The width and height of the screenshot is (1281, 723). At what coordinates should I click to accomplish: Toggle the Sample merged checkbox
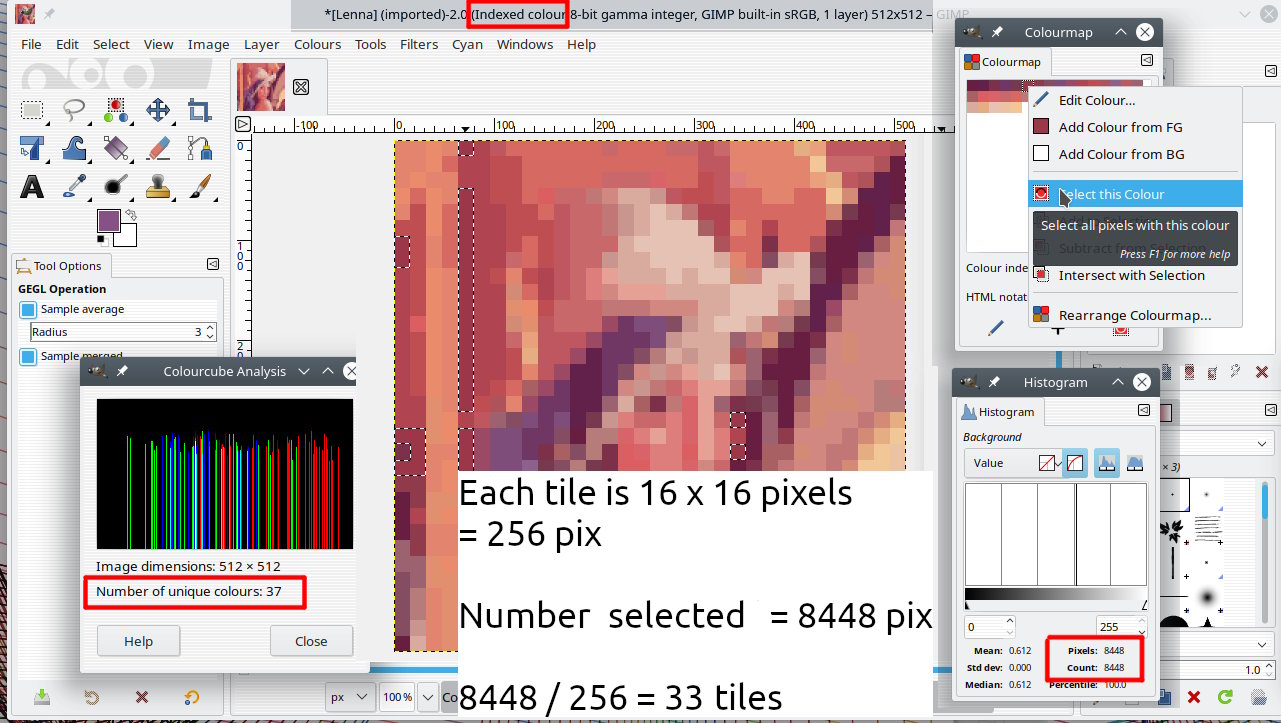pos(28,356)
